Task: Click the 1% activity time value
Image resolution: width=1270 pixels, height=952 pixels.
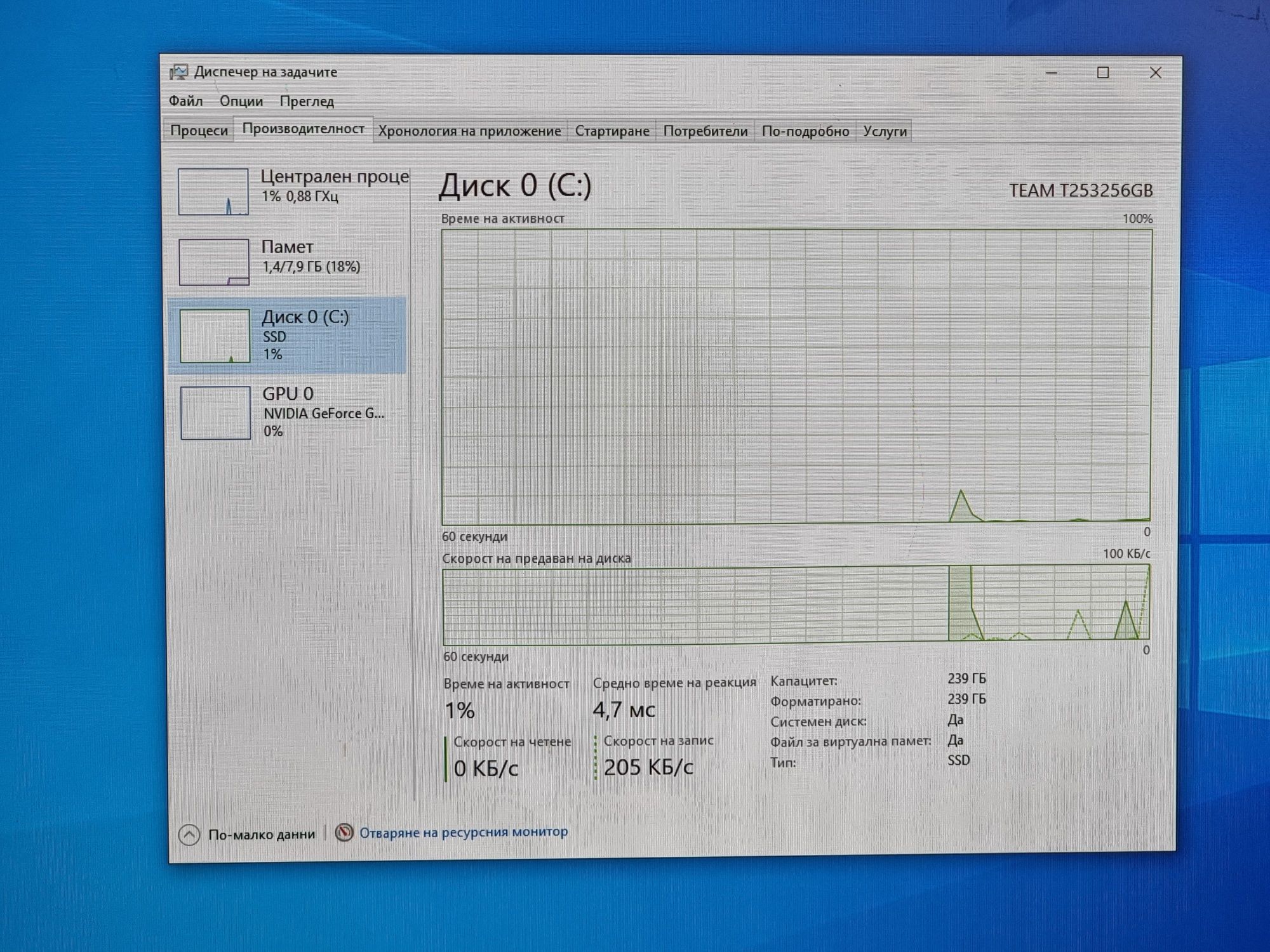Action: pyautogui.click(x=460, y=710)
